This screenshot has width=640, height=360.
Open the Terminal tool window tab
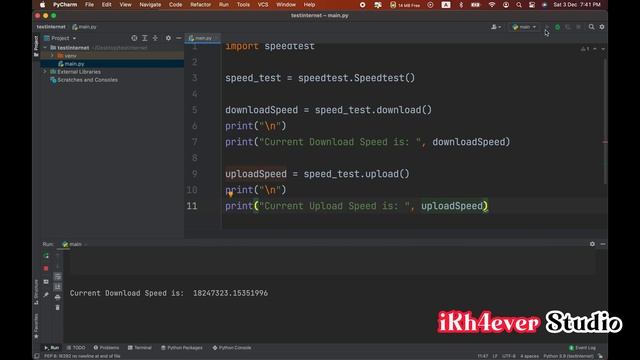pos(140,348)
